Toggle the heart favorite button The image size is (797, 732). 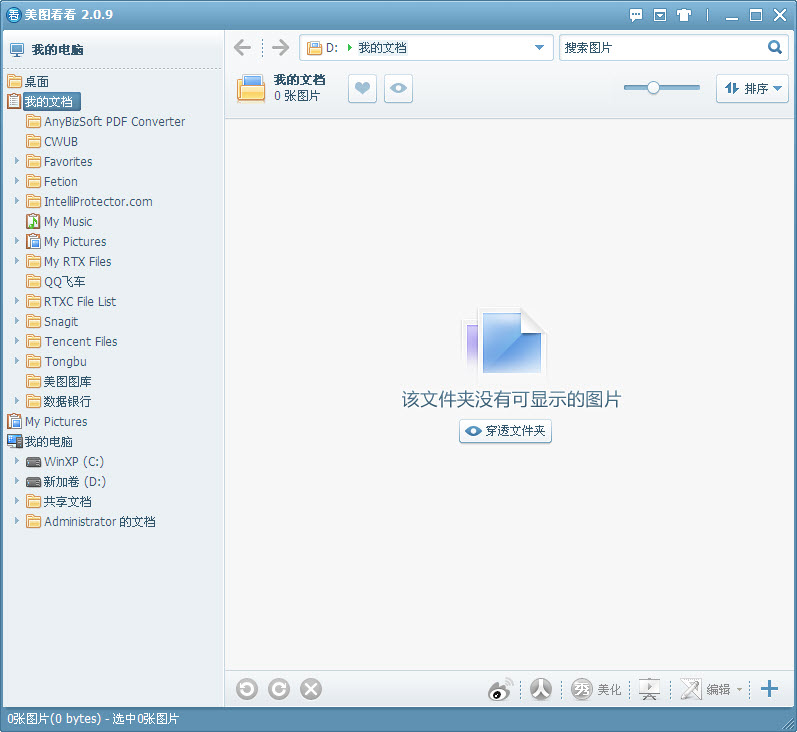tap(362, 89)
